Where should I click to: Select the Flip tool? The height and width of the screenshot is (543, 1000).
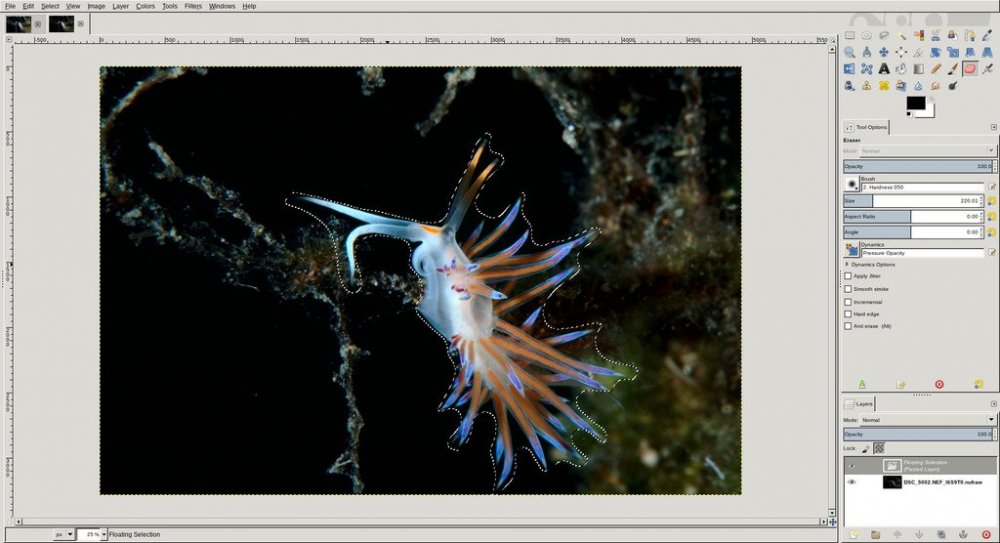(850, 69)
